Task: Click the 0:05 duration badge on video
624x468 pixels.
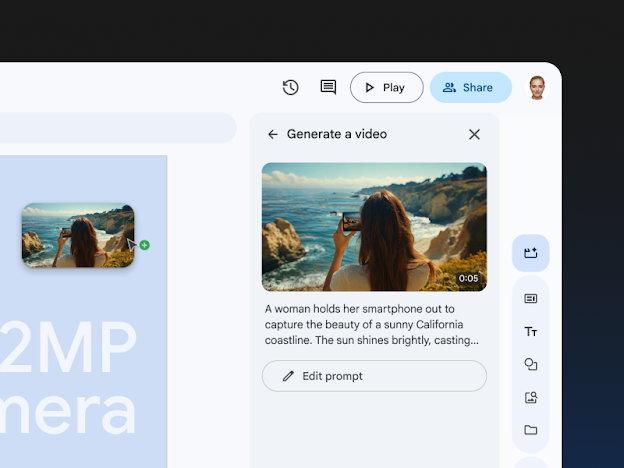Action: [468, 279]
